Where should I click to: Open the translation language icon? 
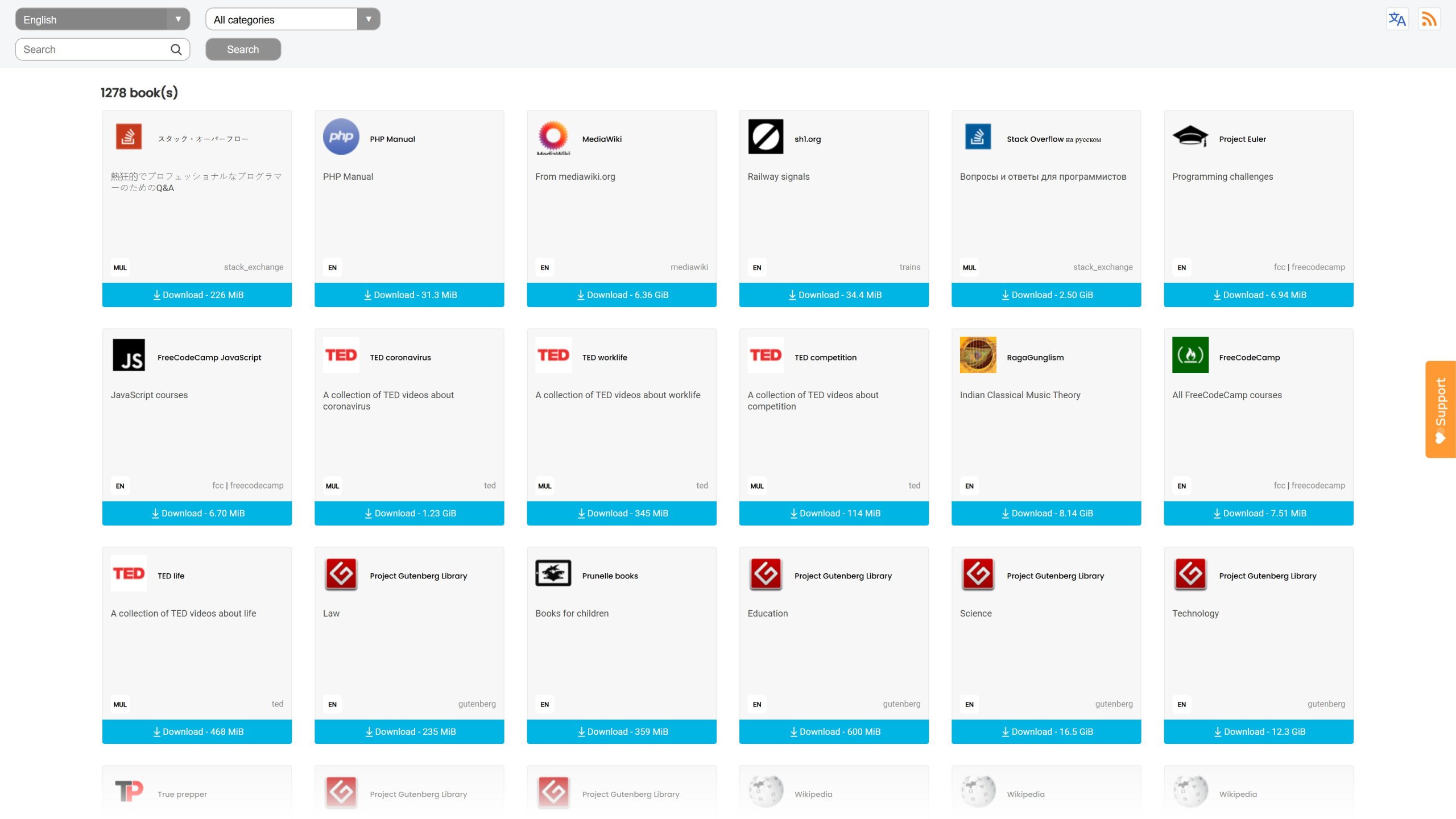tap(1397, 19)
